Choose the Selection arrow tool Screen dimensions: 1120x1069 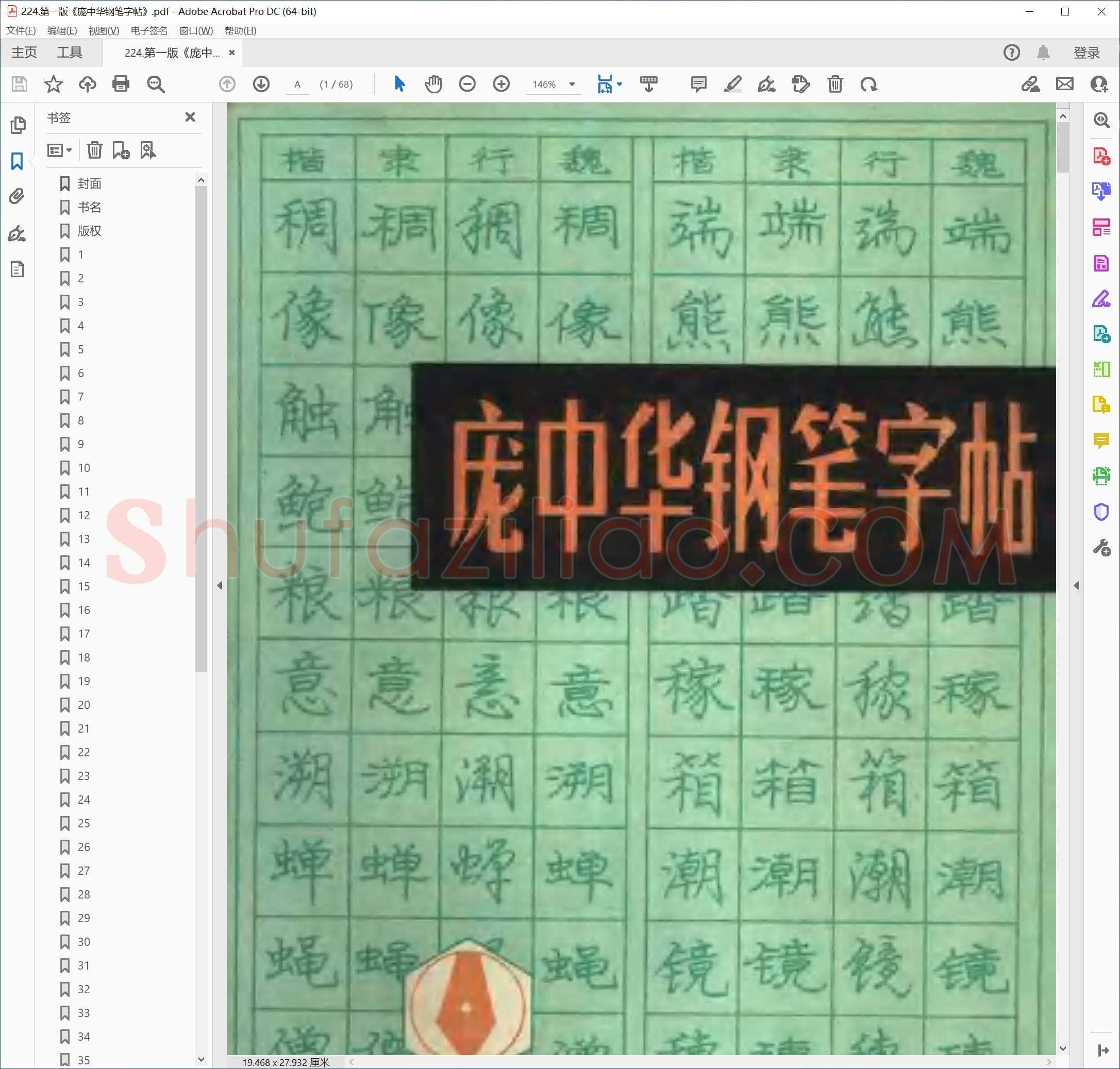399,84
